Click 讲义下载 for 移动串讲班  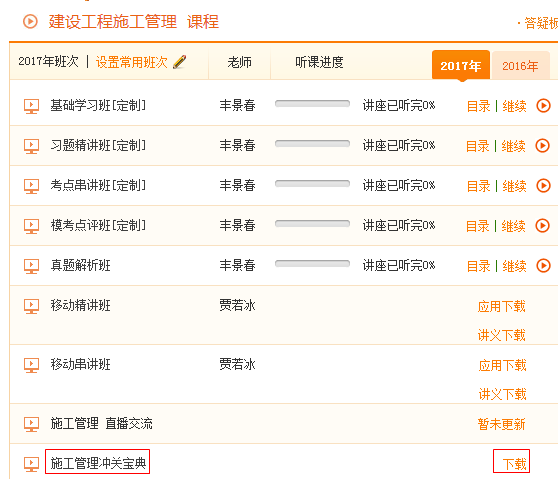[502, 394]
